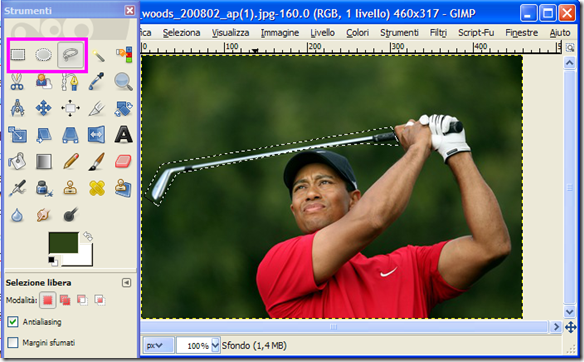Select the Airbrush tool
584x362 pixels.
coord(17,188)
